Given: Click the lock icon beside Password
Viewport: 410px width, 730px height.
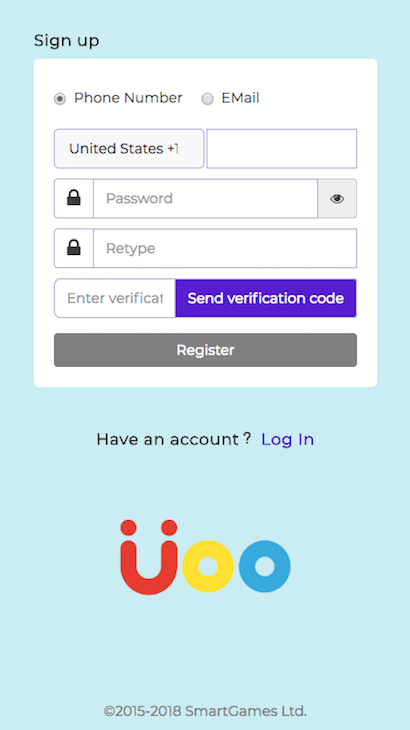Looking at the screenshot, I should 74,198.
